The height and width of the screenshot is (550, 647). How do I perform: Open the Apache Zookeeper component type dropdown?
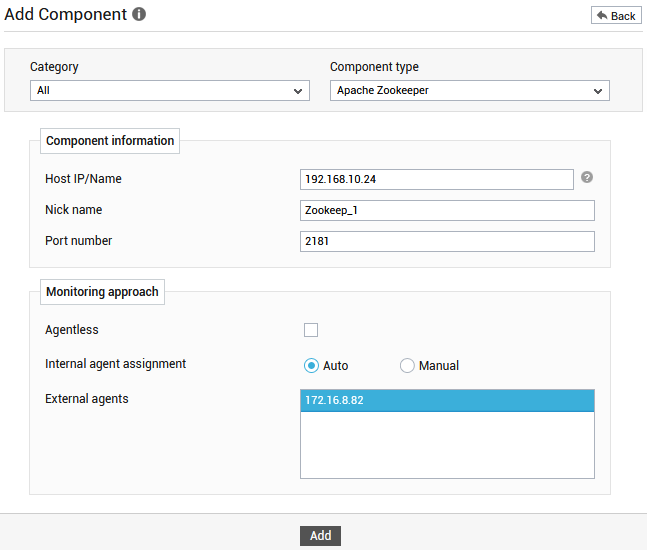(x=470, y=90)
